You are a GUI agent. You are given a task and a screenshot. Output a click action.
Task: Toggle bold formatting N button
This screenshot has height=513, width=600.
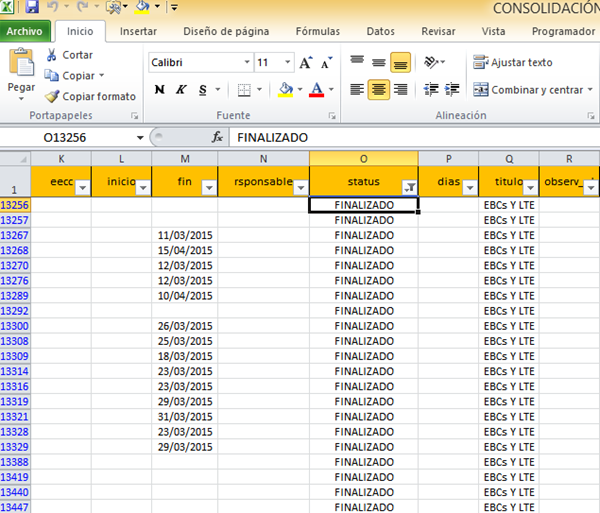tap(159, 90)
